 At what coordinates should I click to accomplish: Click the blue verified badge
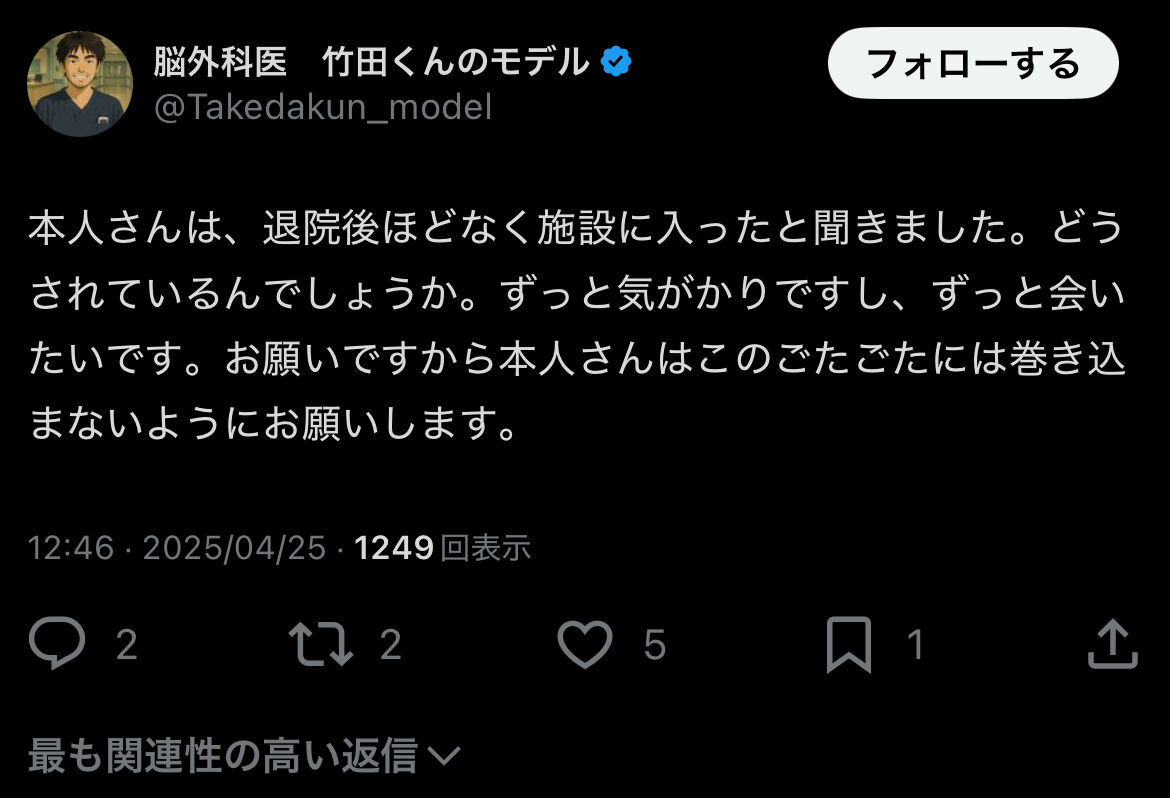pos(616,61)
